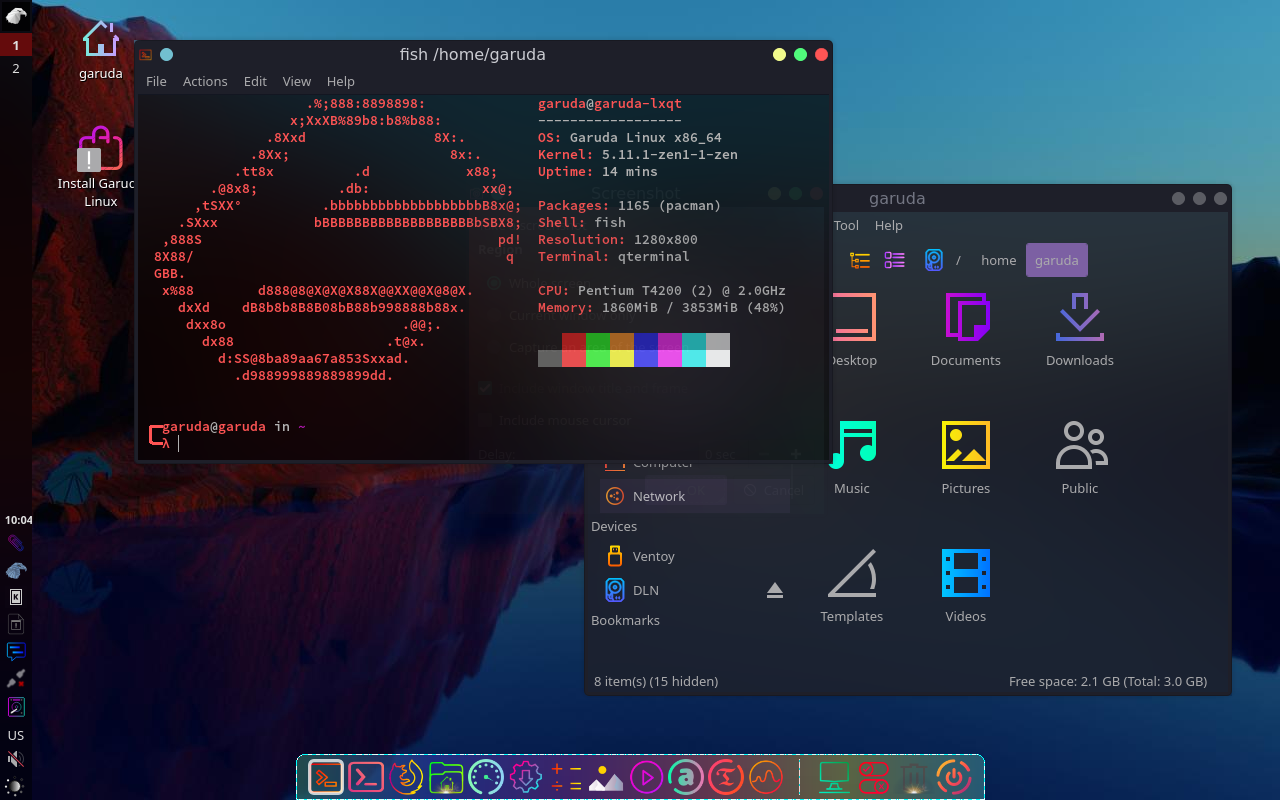Screen dimensions: 1280x800
Task: Open the garuda home desktop icon
Action: pyautogui.click(x=101, y=48)
